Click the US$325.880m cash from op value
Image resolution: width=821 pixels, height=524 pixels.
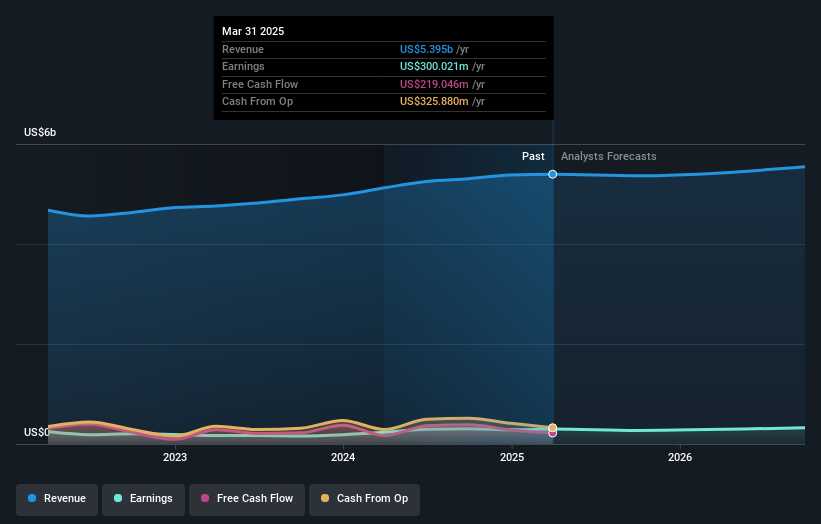[434, 102]
